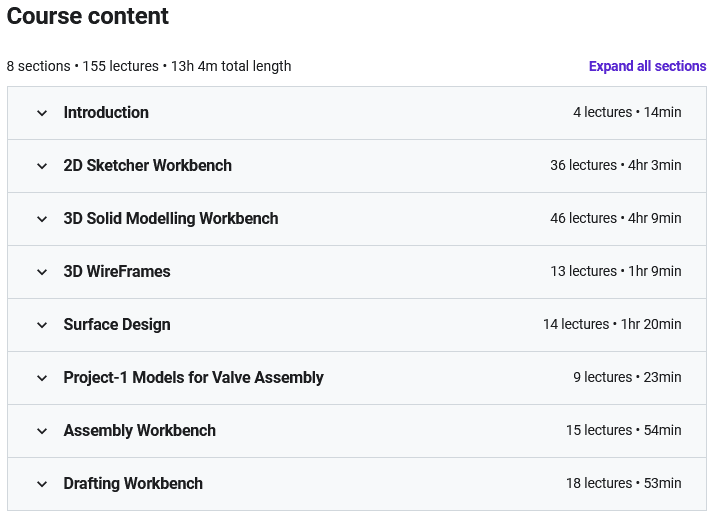
Task: Open the Introduction section title
Action: [106, 113]
